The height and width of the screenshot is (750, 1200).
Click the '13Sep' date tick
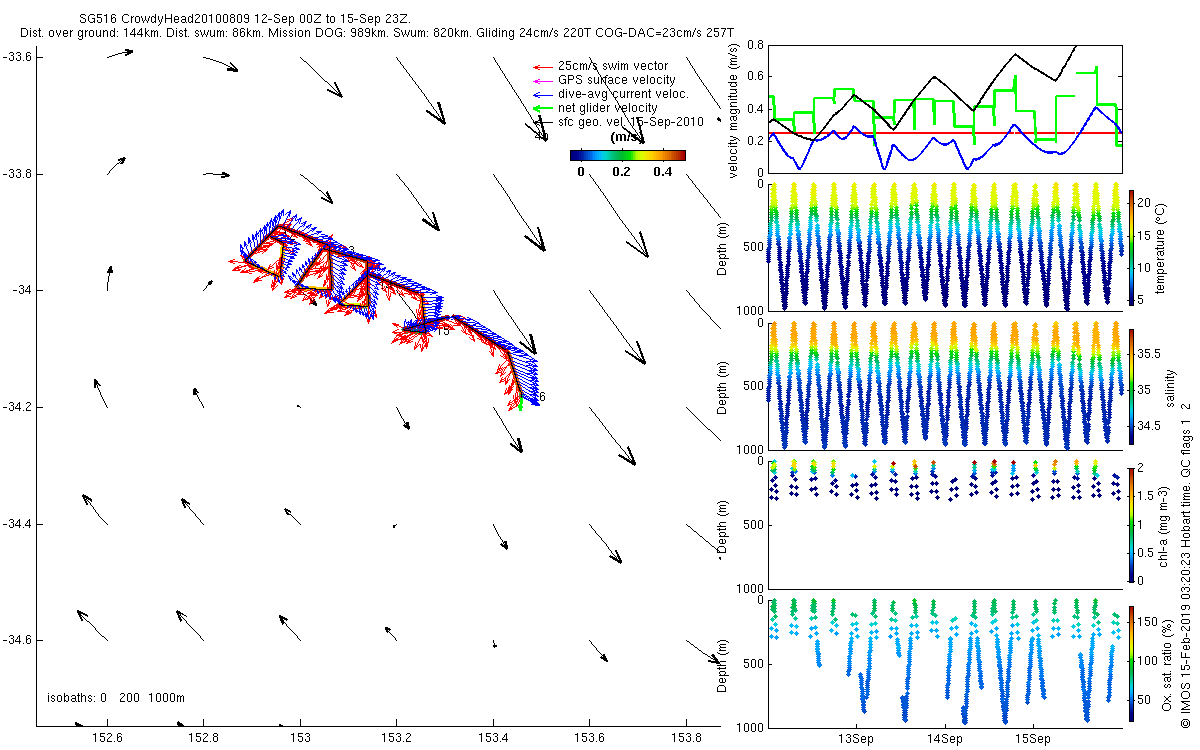click(857, 739)
